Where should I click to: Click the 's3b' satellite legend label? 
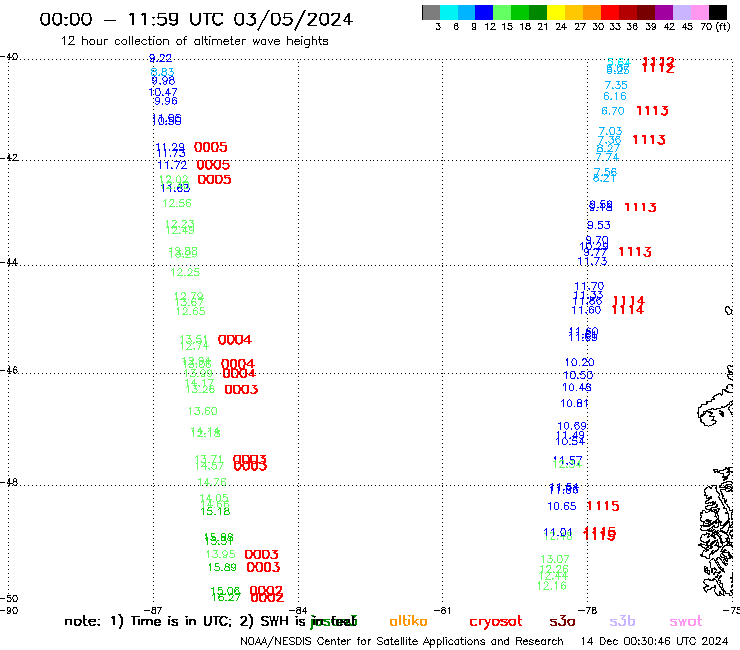pyautogui.click(x=622, y=621)
